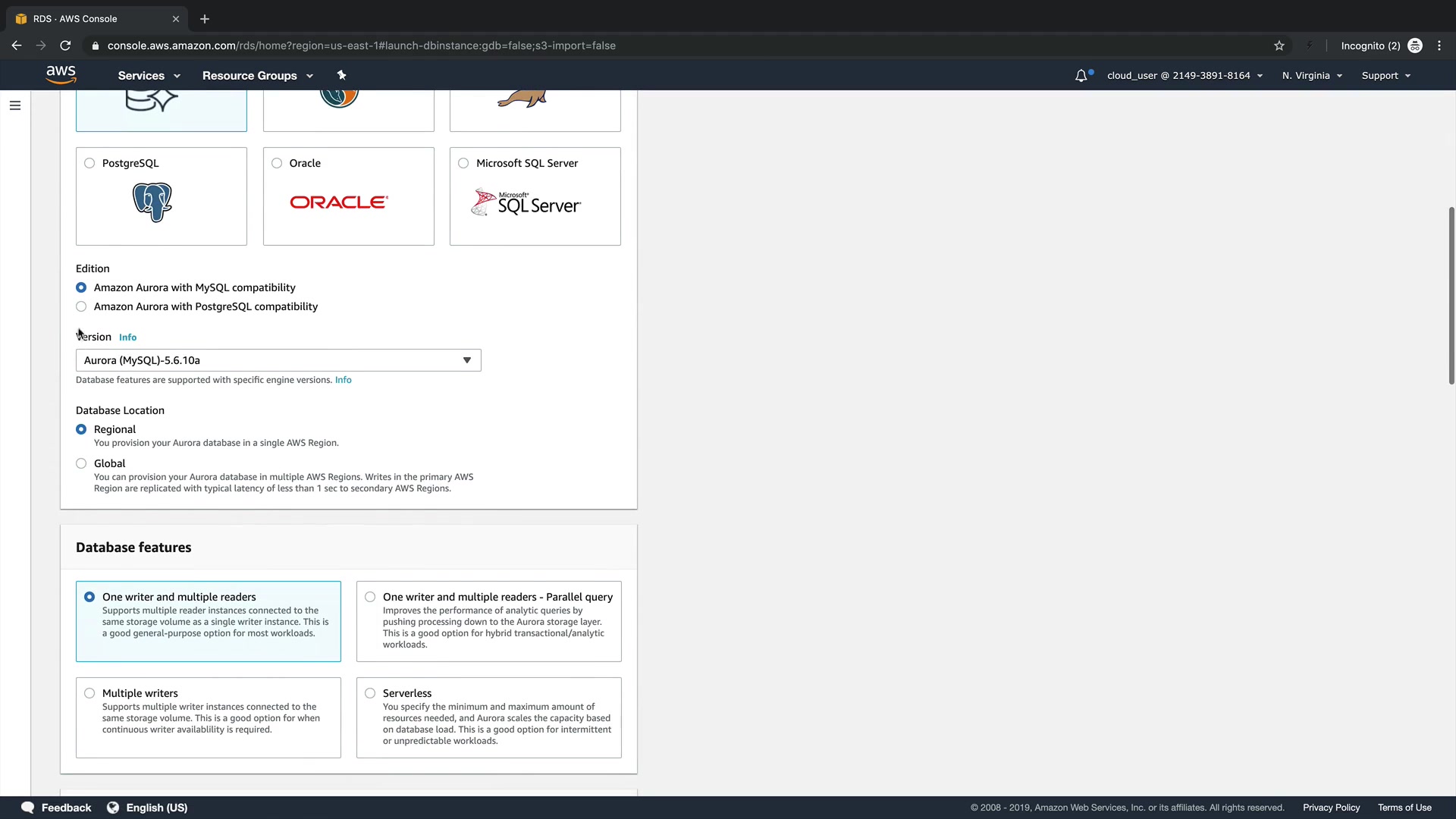The width and height of the screenshot is (1456, 819).
Task: Open the Aurora version dropdown
Action: (278, 360)
